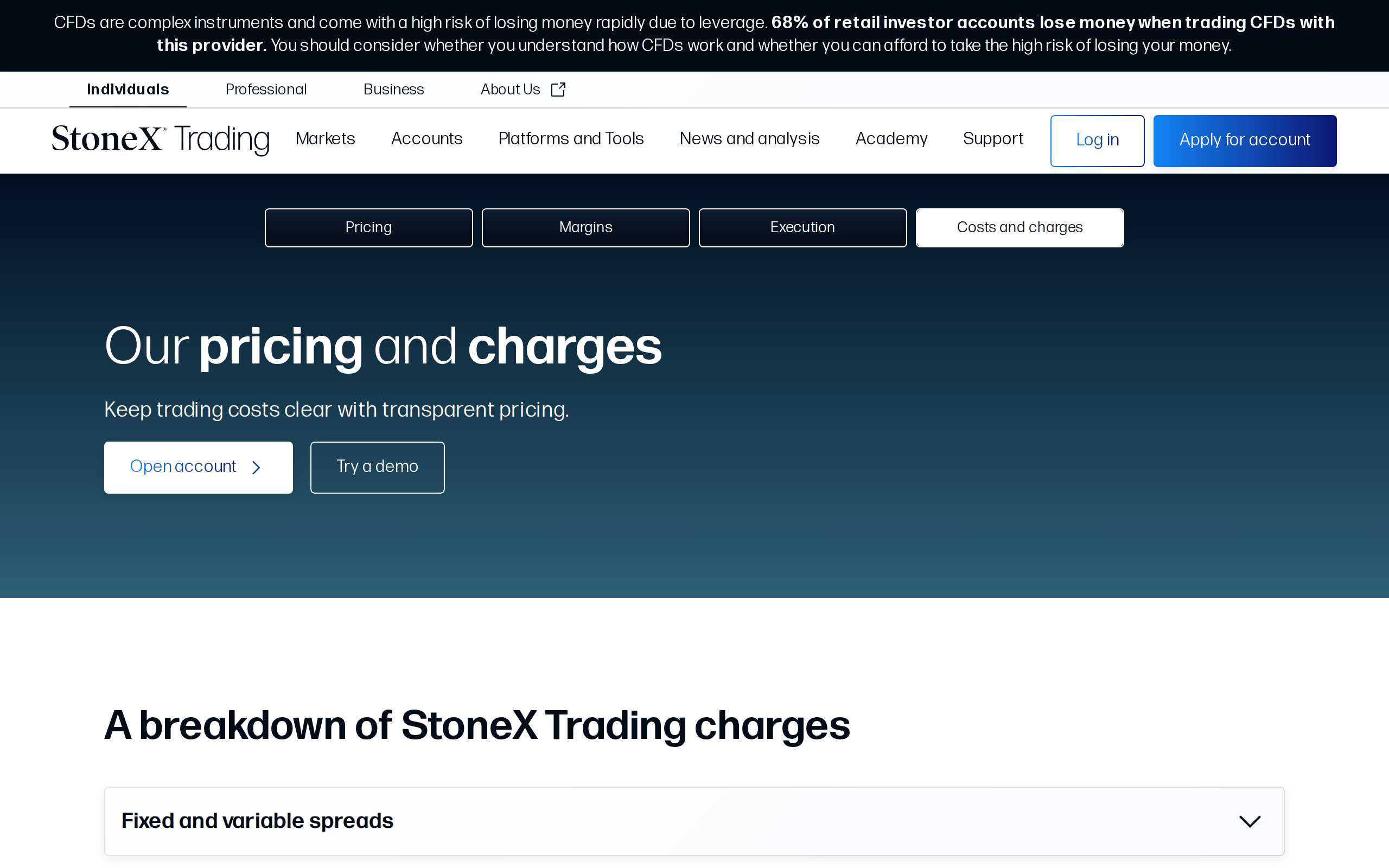Image resolution: width=1389 pixels, height=868 pixels.
Task: Open the Markets menu
Action: (325, 139)
